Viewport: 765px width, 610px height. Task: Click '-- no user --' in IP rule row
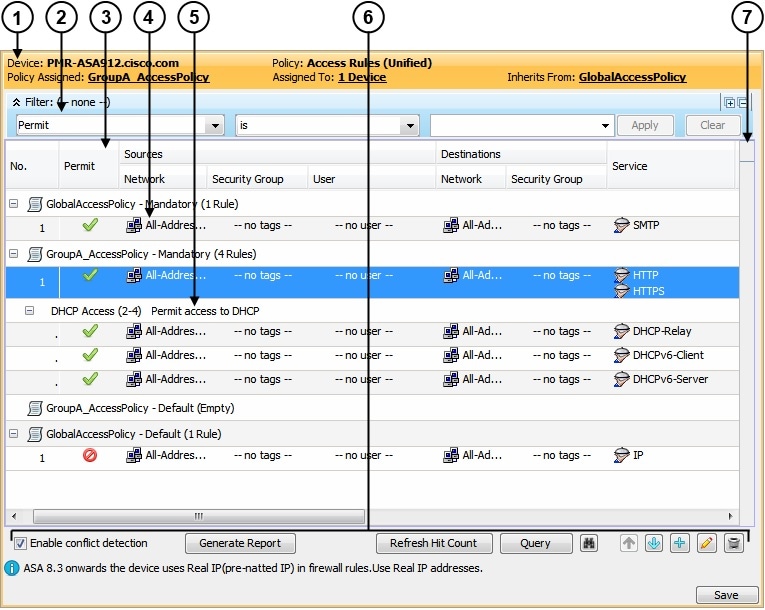364,455
